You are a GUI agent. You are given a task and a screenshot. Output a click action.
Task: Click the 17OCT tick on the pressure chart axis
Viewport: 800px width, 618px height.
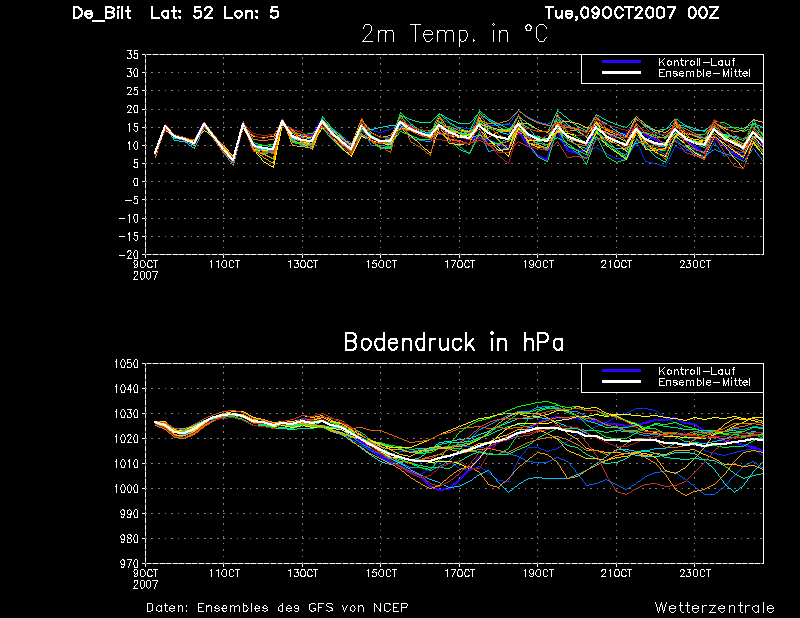[x=460, y=573]
